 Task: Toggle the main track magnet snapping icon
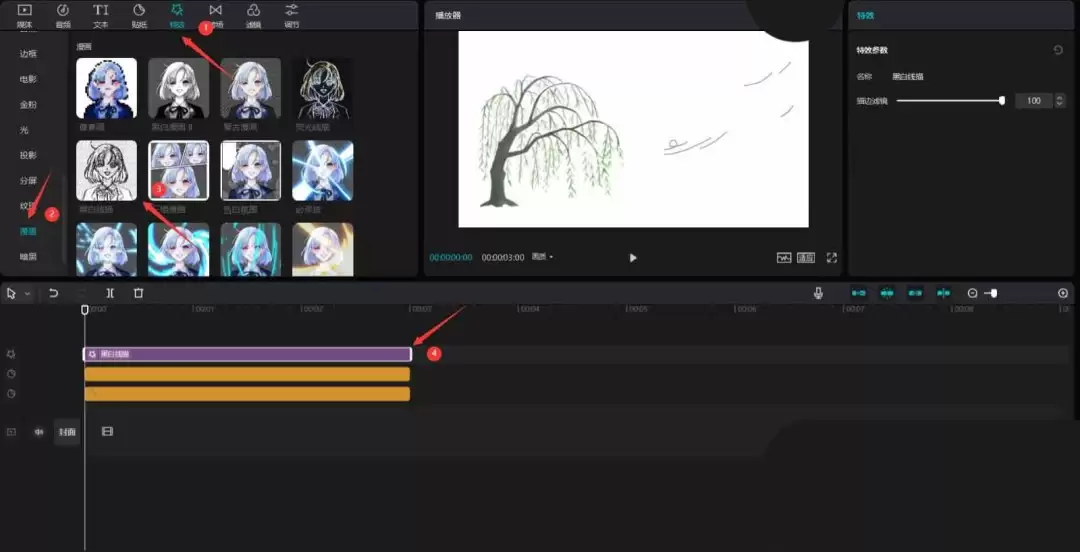858,293
